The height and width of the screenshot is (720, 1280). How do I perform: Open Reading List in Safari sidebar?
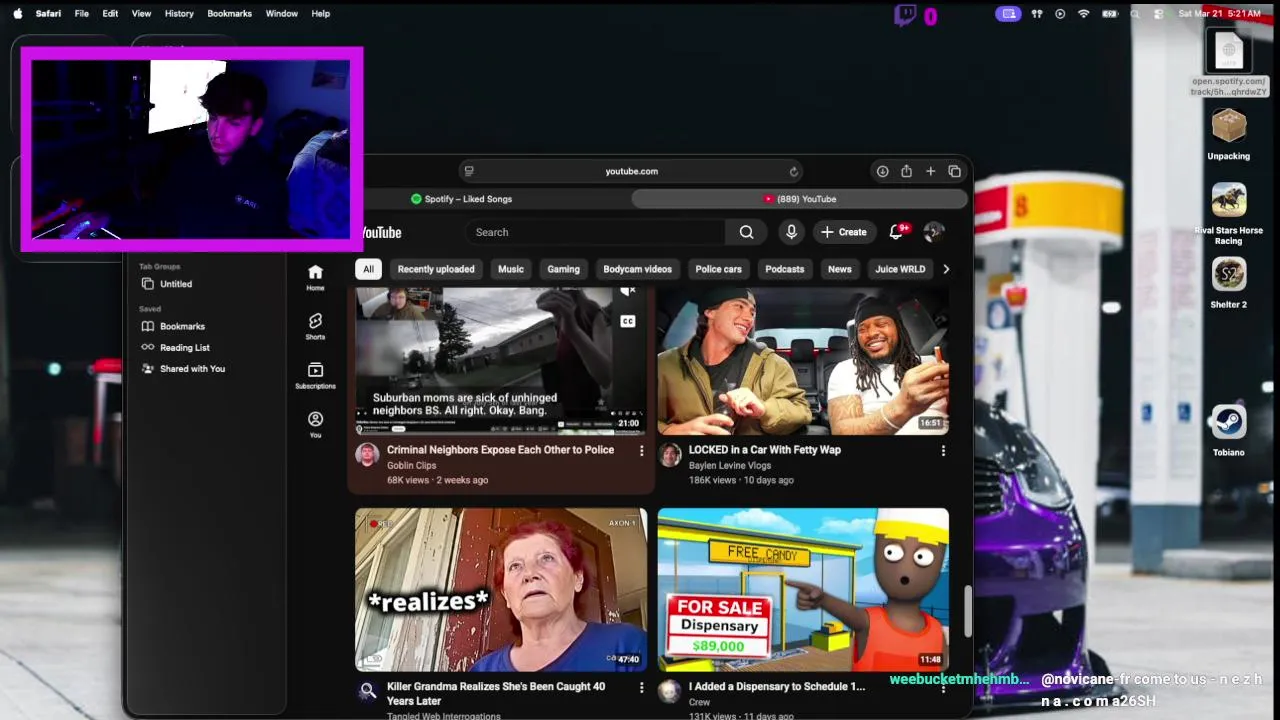(185, 347)
